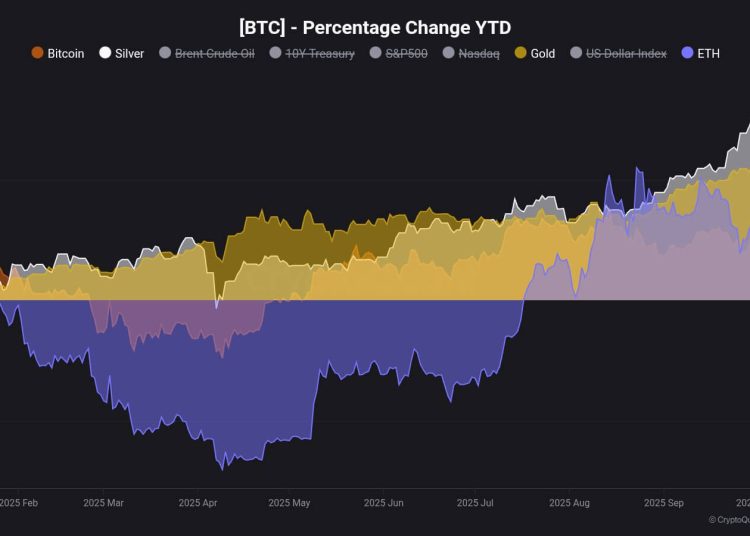Click the gray S&P500 legend dot
The width and height of the screenshot is (750, 536).
(375, 53)
